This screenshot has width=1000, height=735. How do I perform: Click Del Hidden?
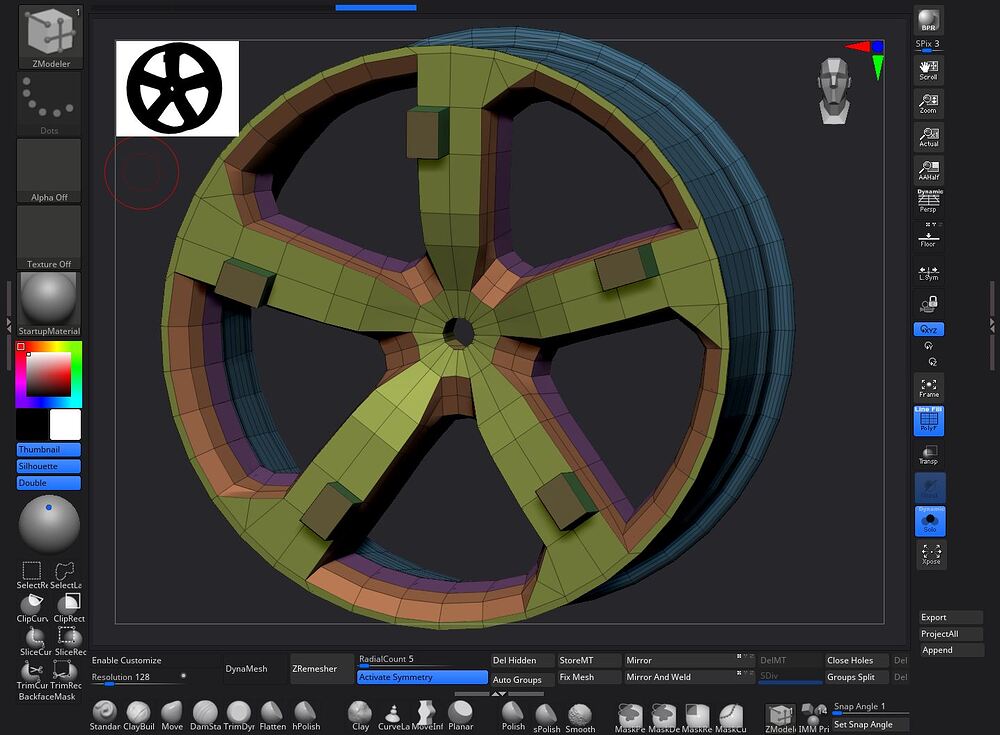(522, 660)
